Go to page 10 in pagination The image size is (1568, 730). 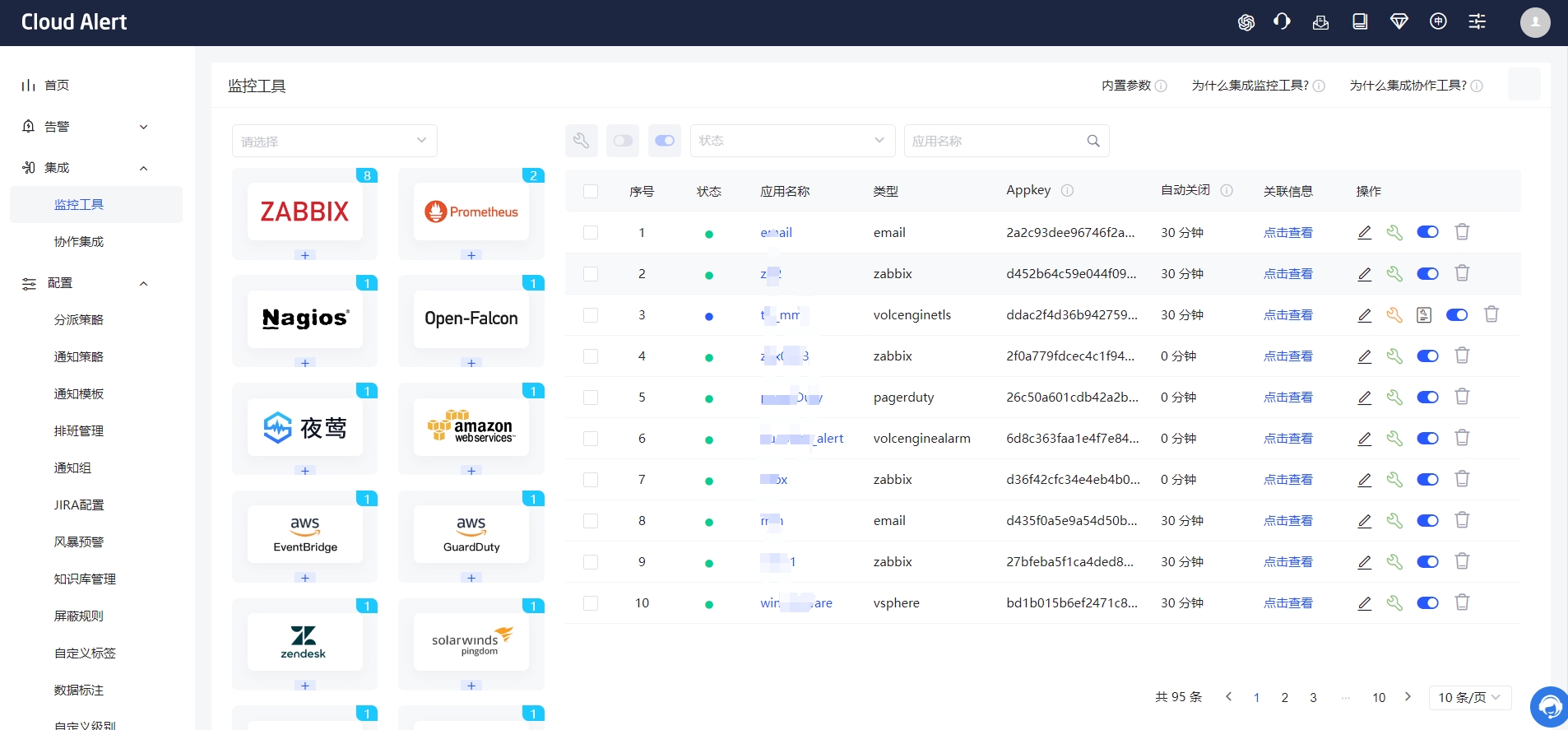click(1379, 697)
